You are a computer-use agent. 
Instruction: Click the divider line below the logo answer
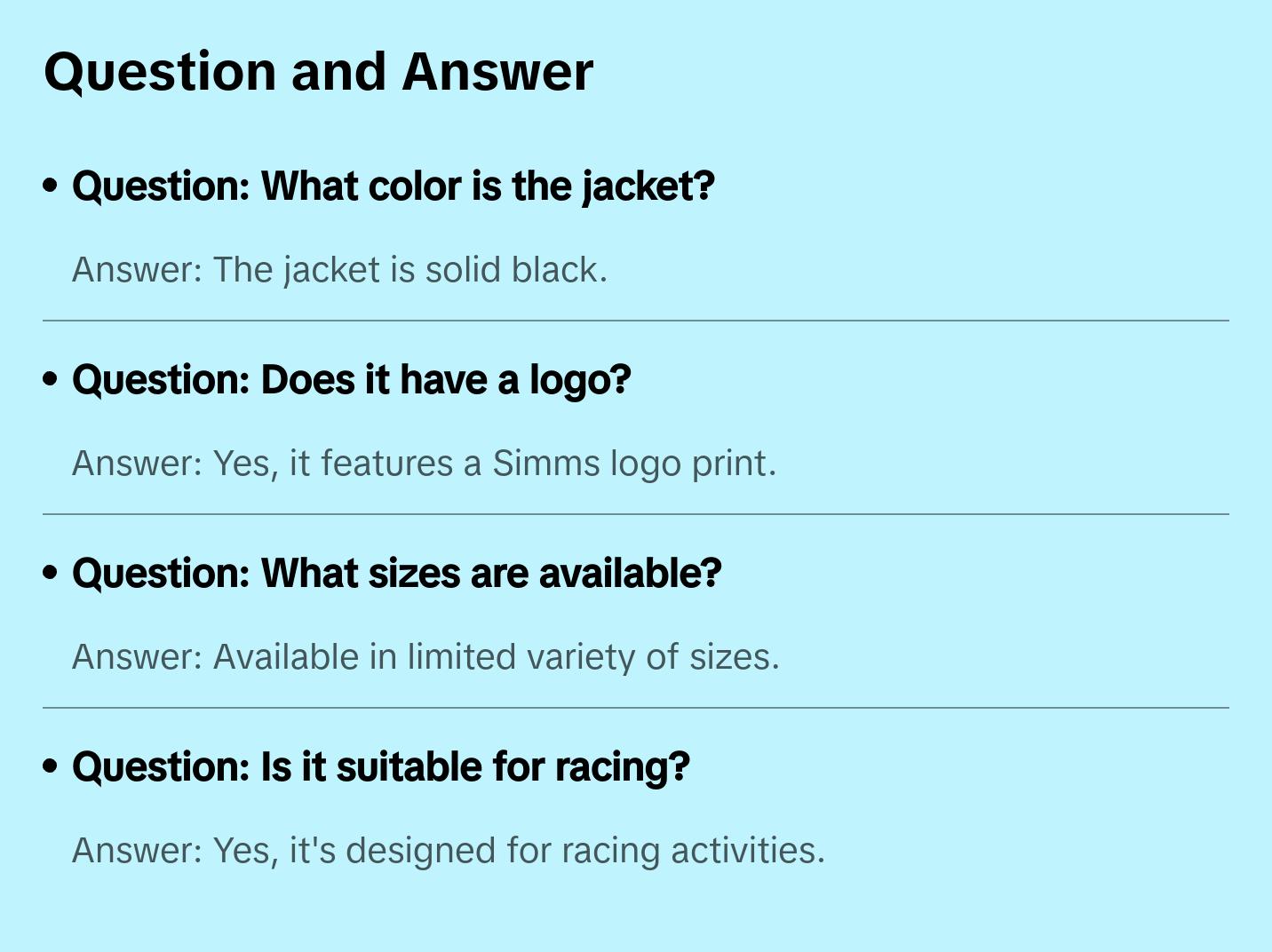(x=636, y=514)
